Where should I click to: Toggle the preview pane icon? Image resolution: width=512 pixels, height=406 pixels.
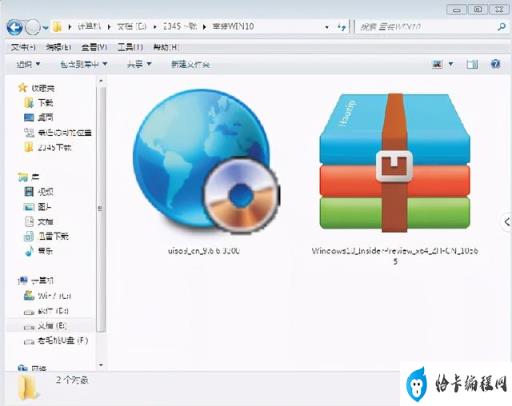coord(472,64)
